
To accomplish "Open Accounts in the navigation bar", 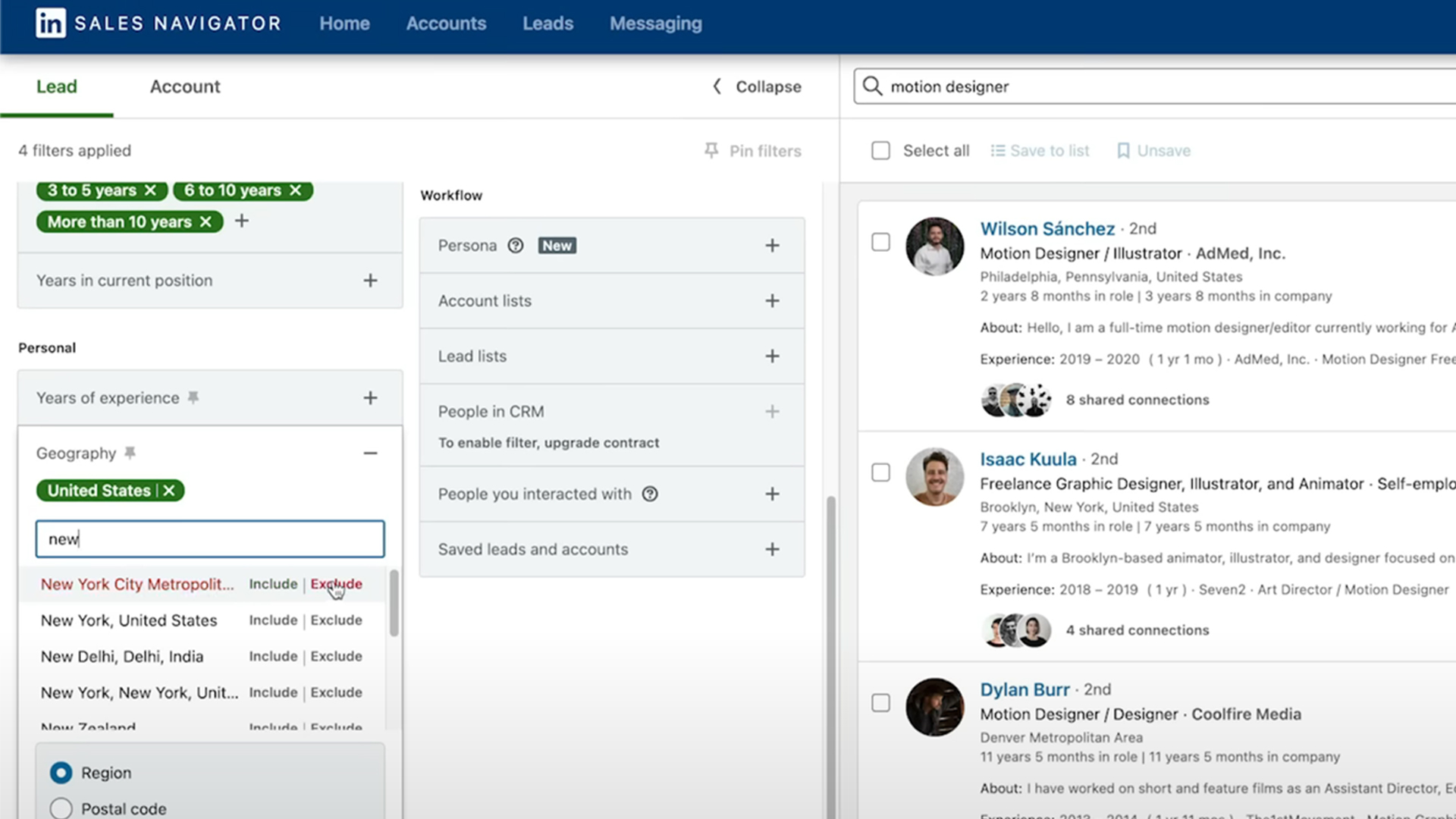I will (446, 24).
